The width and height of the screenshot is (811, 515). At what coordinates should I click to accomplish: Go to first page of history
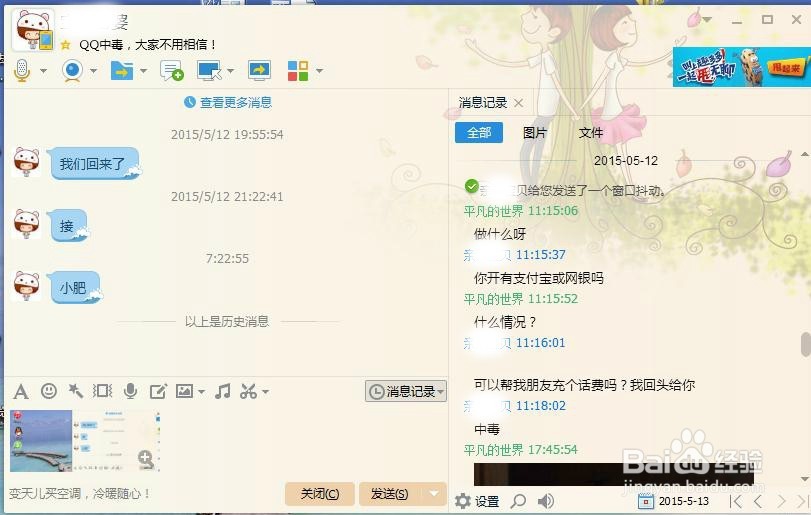(x=735, y=501)
